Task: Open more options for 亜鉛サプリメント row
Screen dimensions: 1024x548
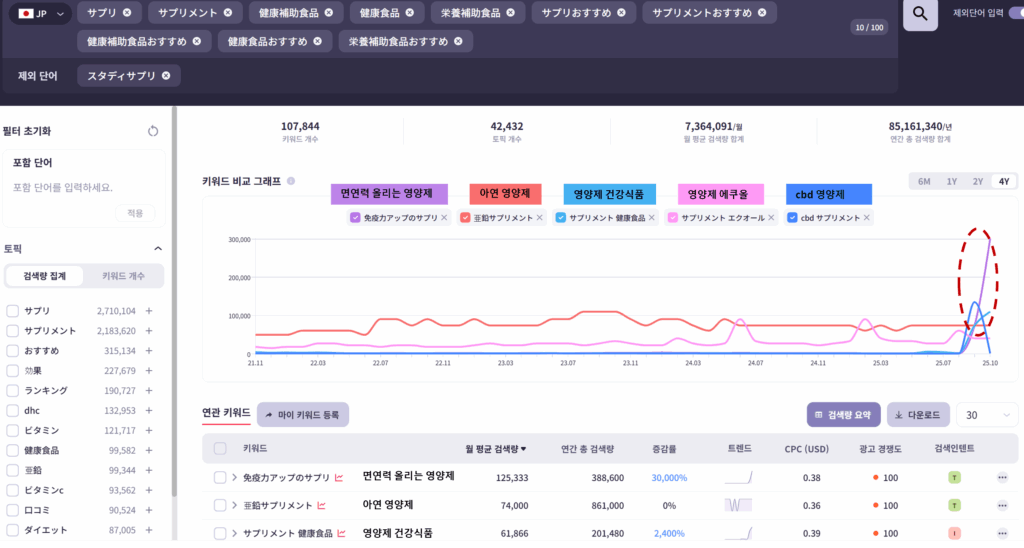Action: [1002, 506]
